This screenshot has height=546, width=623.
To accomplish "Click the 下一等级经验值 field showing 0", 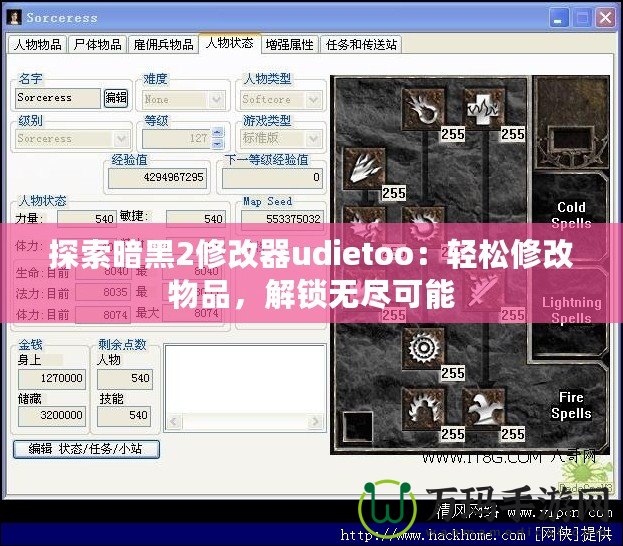I will [272, 178].
